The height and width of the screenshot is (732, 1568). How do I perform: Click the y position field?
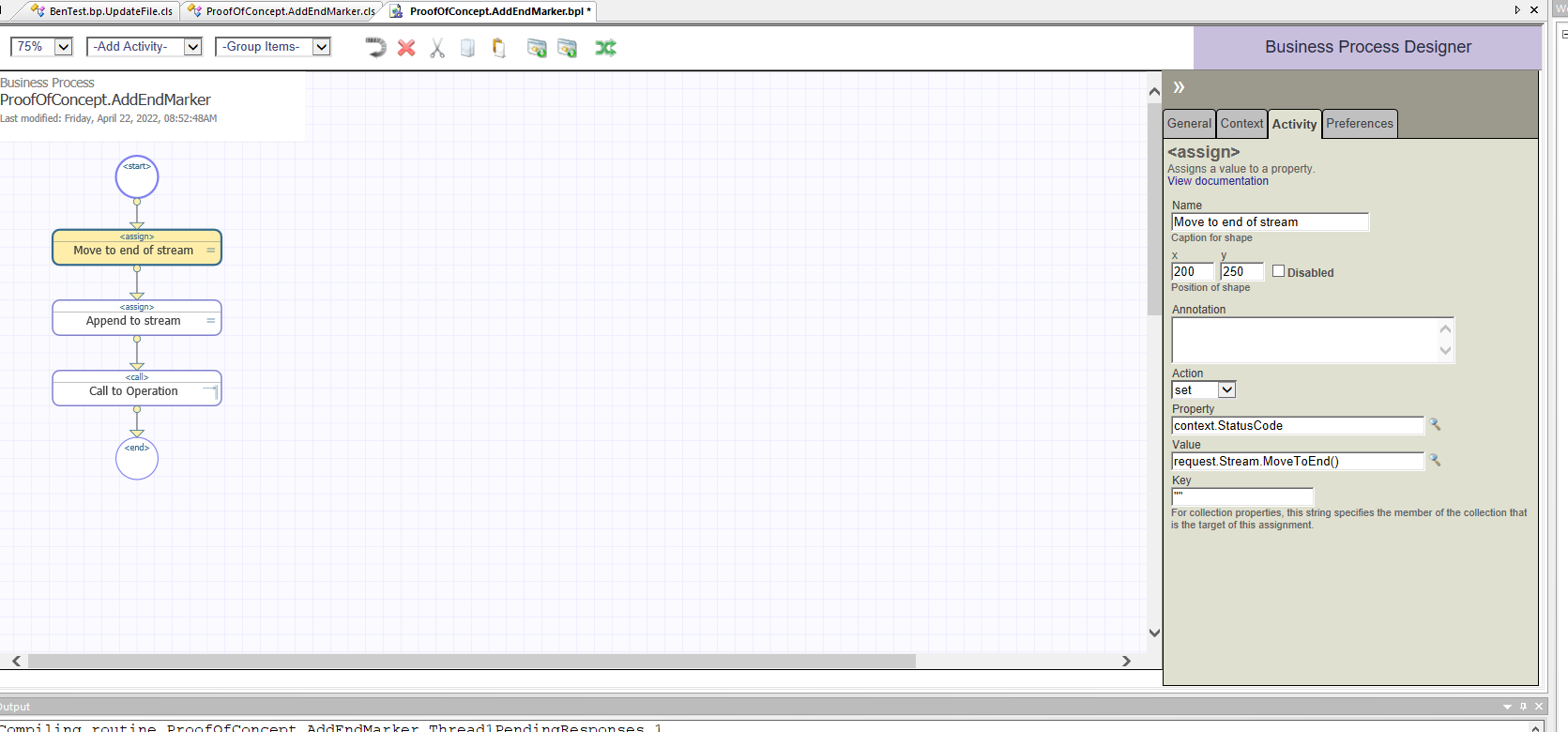point(1242,271)
